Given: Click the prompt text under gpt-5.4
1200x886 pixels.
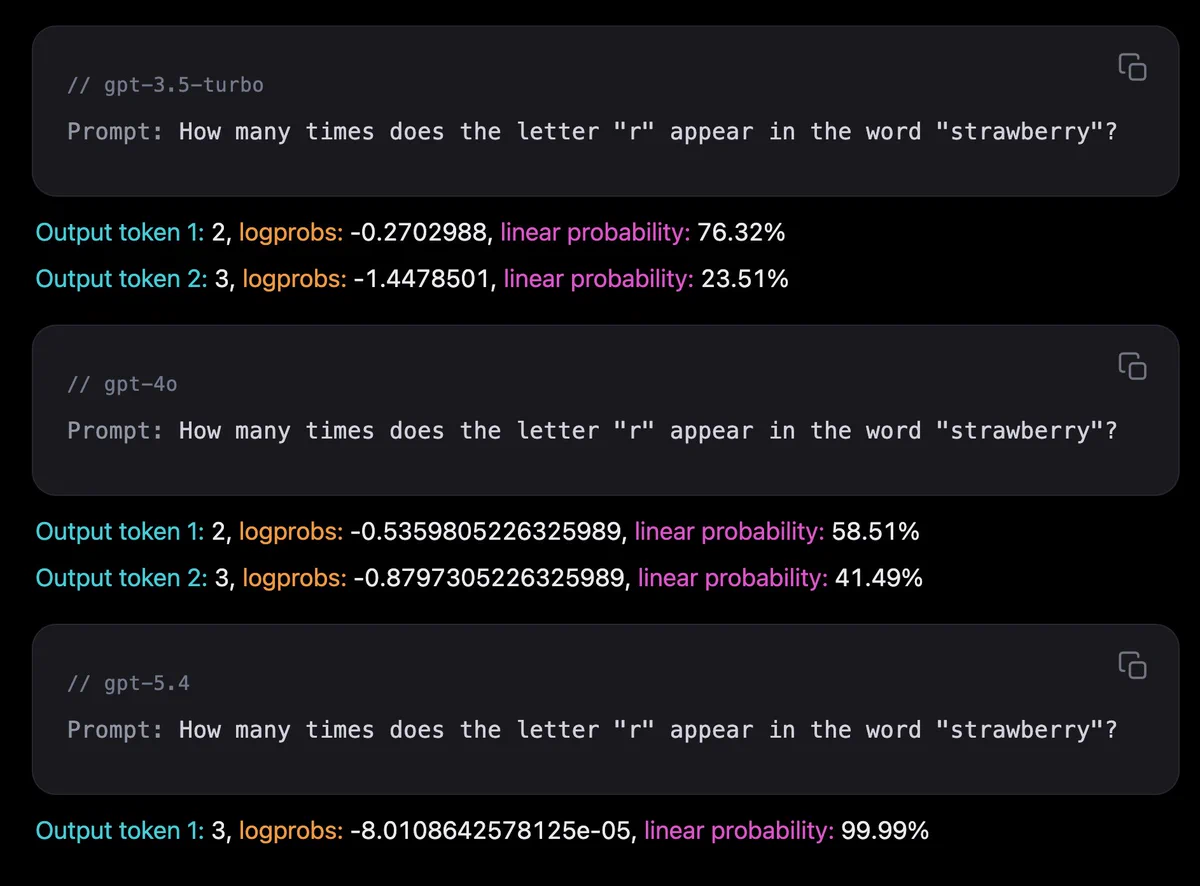Looking at the screenshot, I should pos(592,729).
